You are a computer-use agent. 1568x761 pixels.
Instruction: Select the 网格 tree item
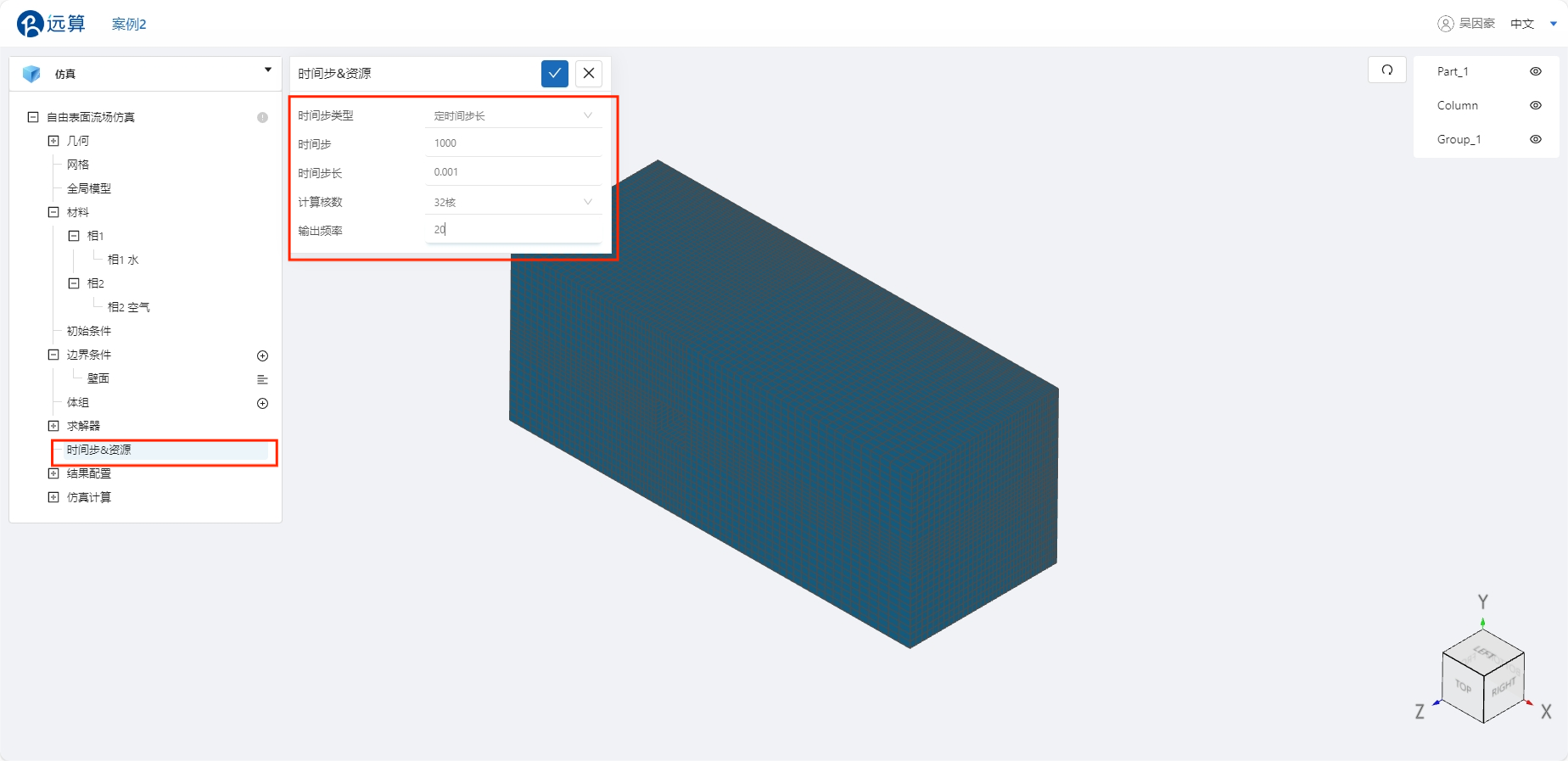click(78, 165)
